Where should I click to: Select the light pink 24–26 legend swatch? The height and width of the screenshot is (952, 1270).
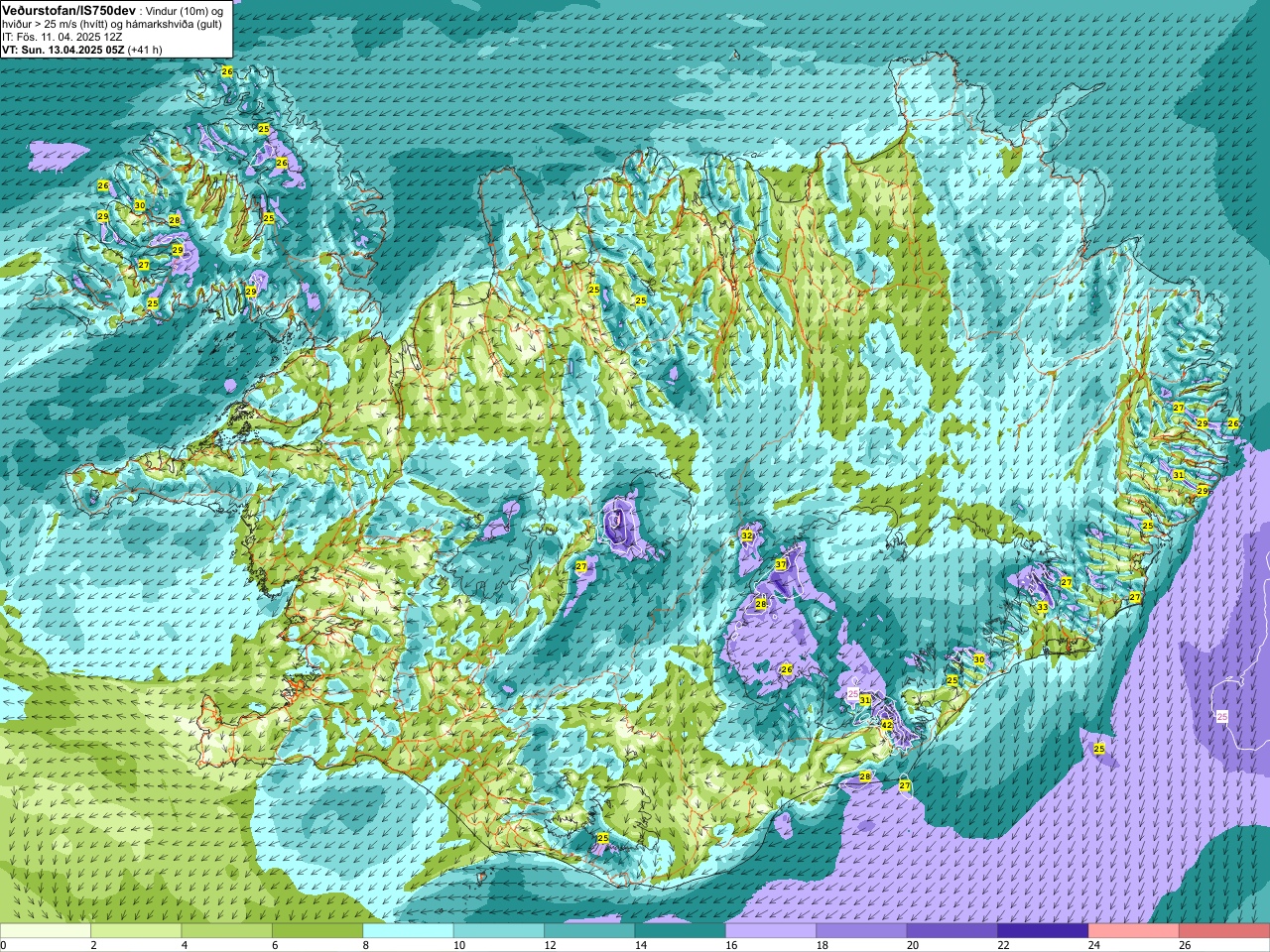[x=1134, y=931]
